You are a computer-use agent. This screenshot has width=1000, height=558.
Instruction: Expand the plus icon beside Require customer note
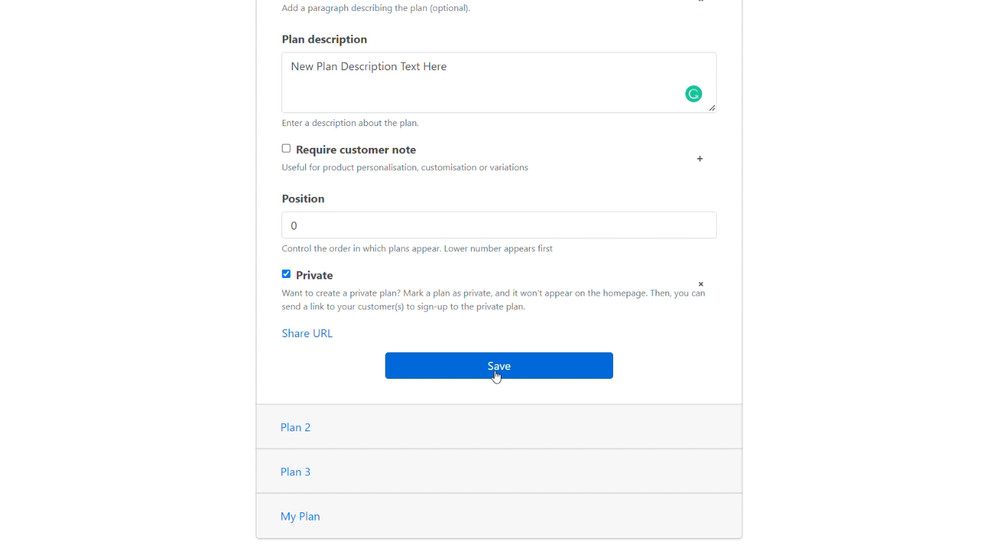click(700, 159)
